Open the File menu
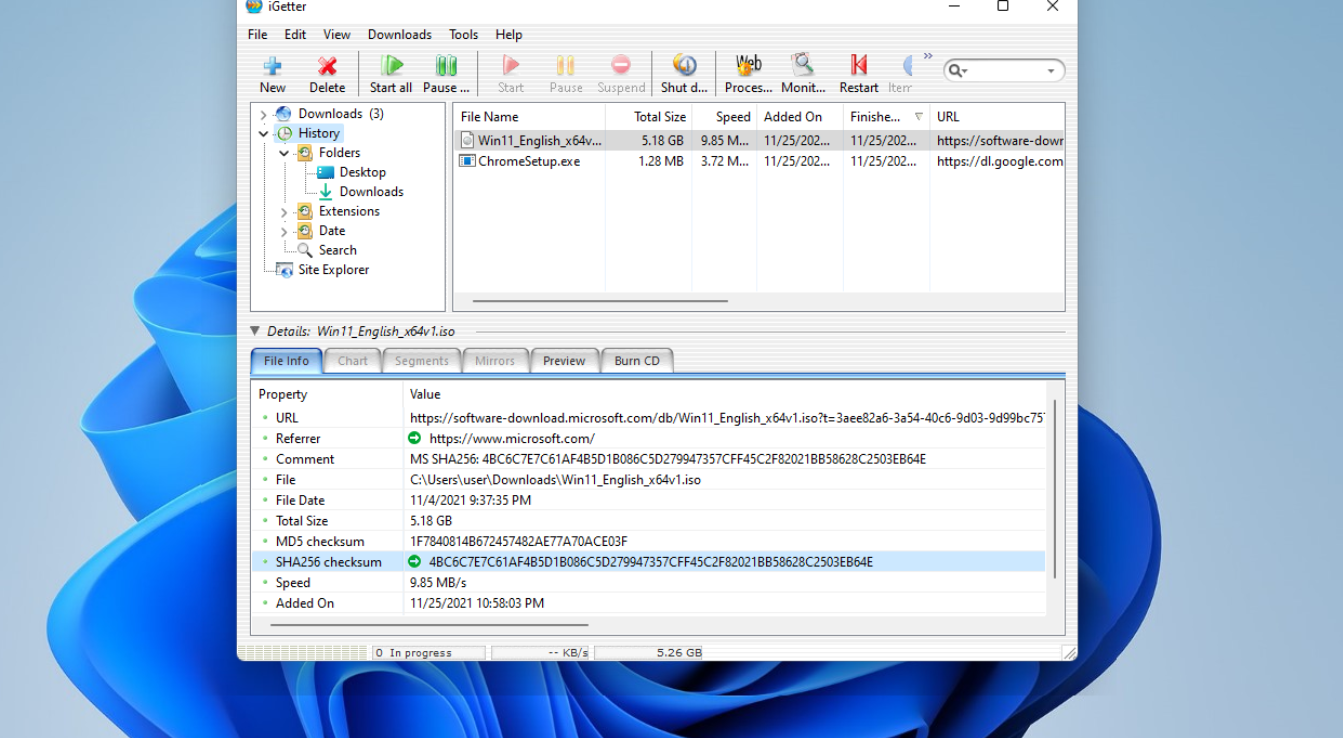Image resolution: width=1343 pixels, height=738 pixels. pyautogui.click(x=258, y=34)
